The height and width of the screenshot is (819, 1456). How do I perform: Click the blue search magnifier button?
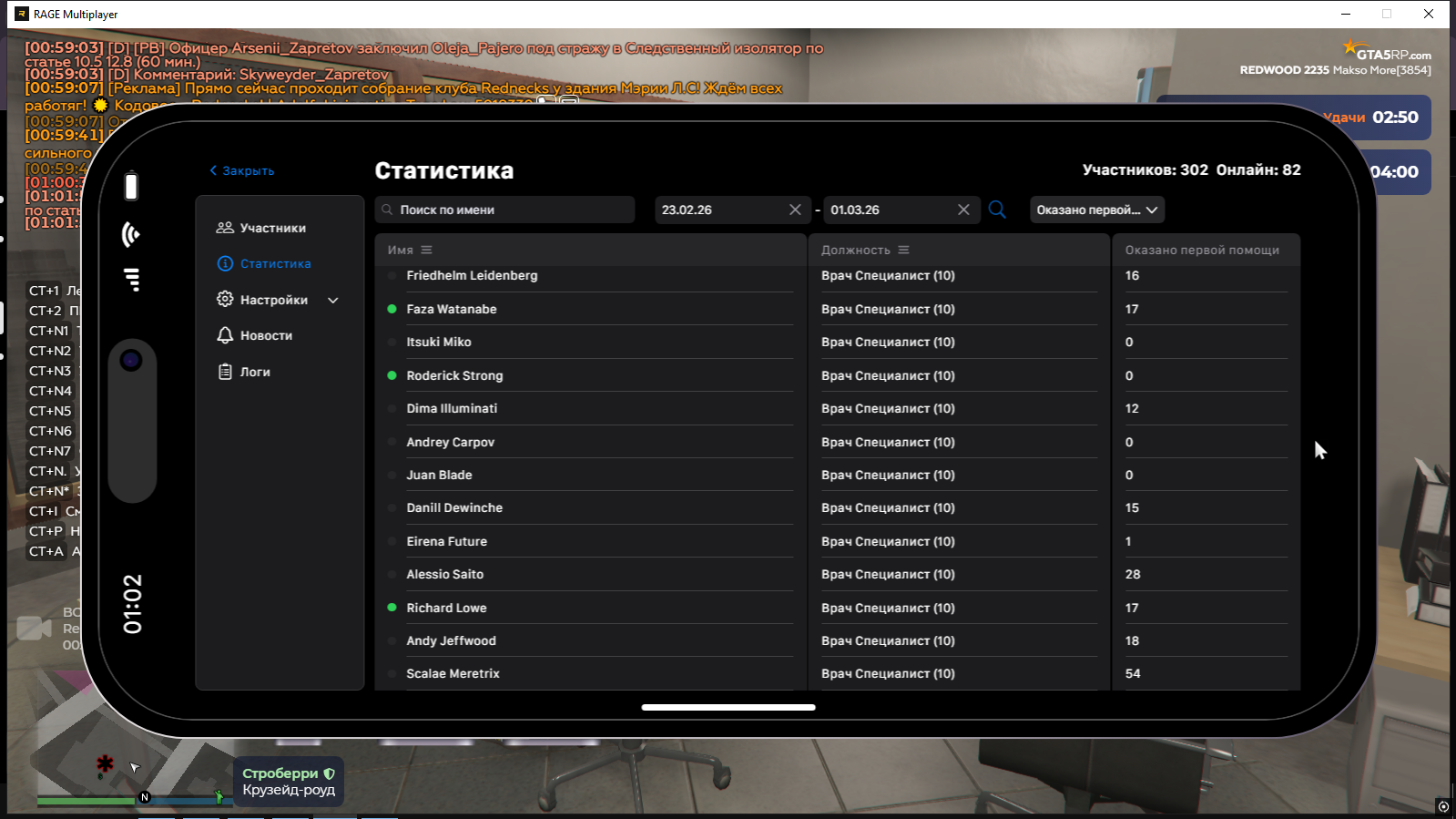click(x=997, y=210)
